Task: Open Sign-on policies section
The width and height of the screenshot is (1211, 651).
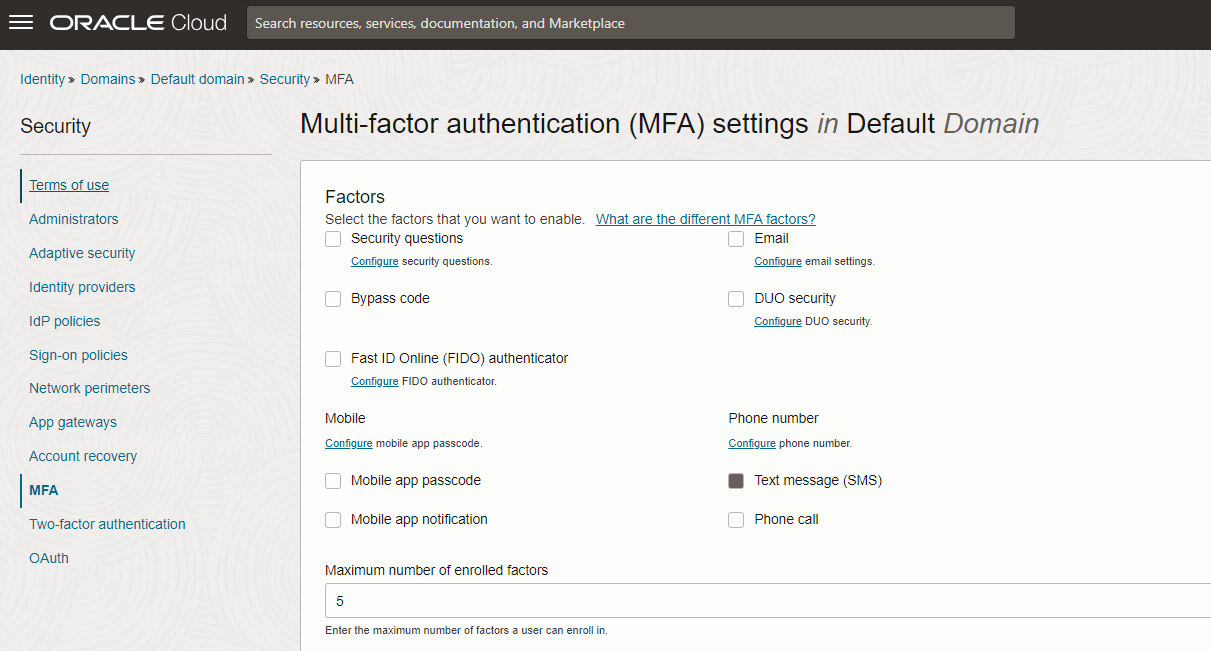Action: [78, 355]
